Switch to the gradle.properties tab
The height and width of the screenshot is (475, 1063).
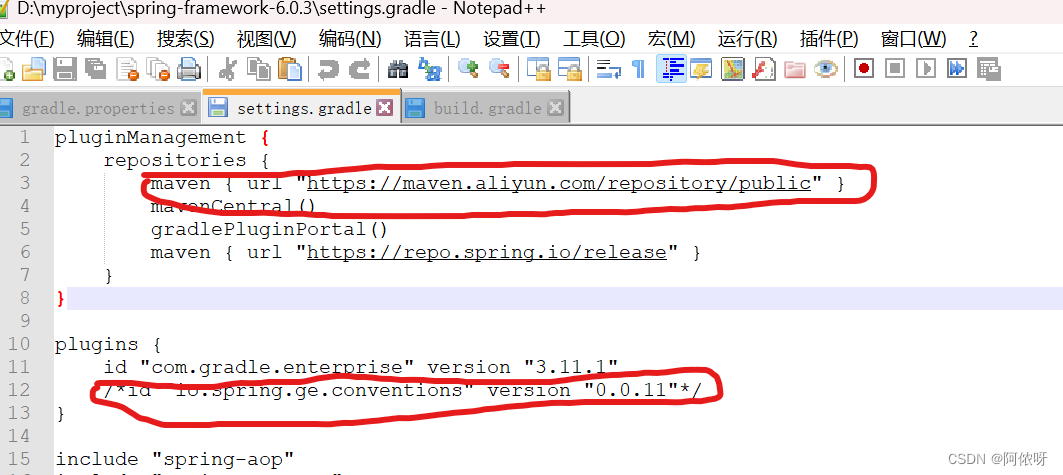(98, 108)
